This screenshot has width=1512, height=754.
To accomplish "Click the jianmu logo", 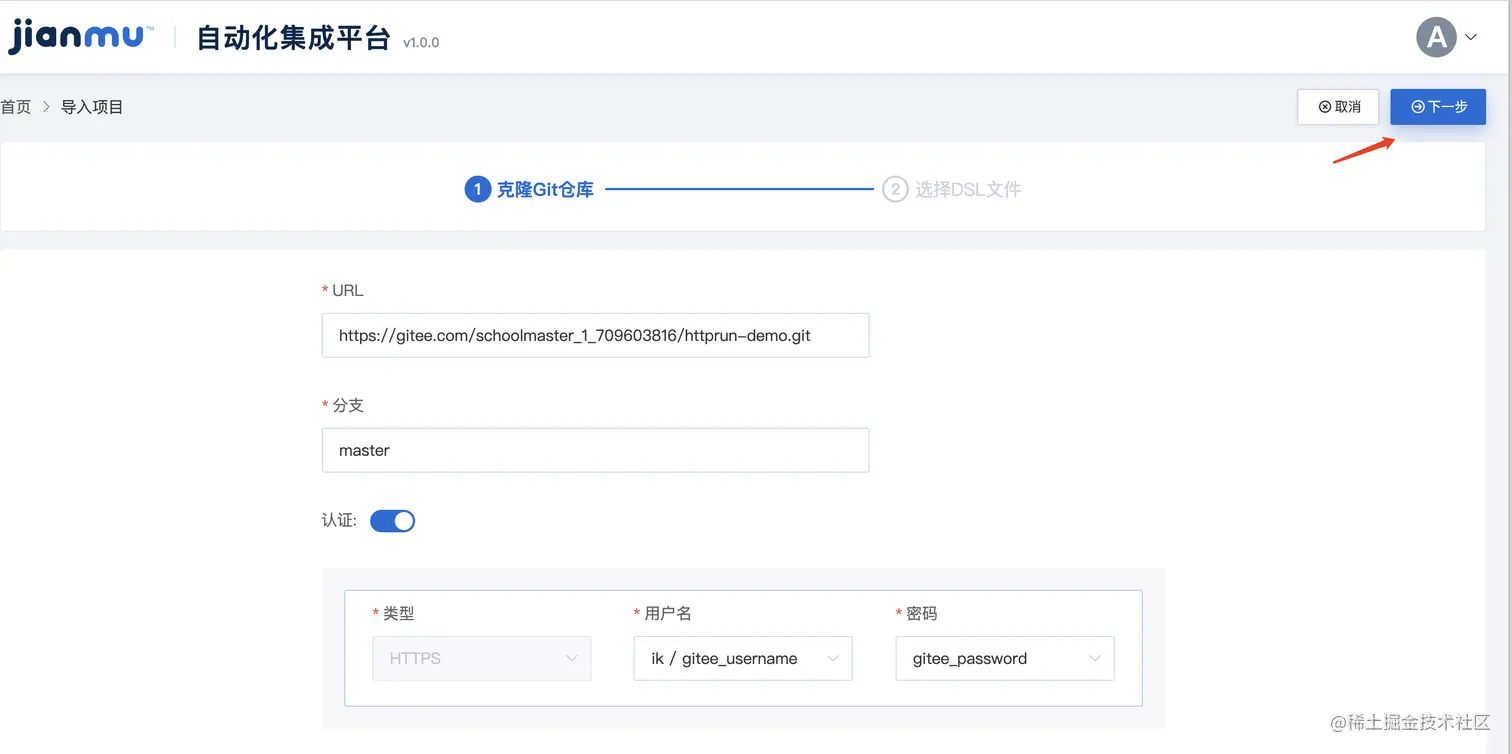I will click(81, 38).
